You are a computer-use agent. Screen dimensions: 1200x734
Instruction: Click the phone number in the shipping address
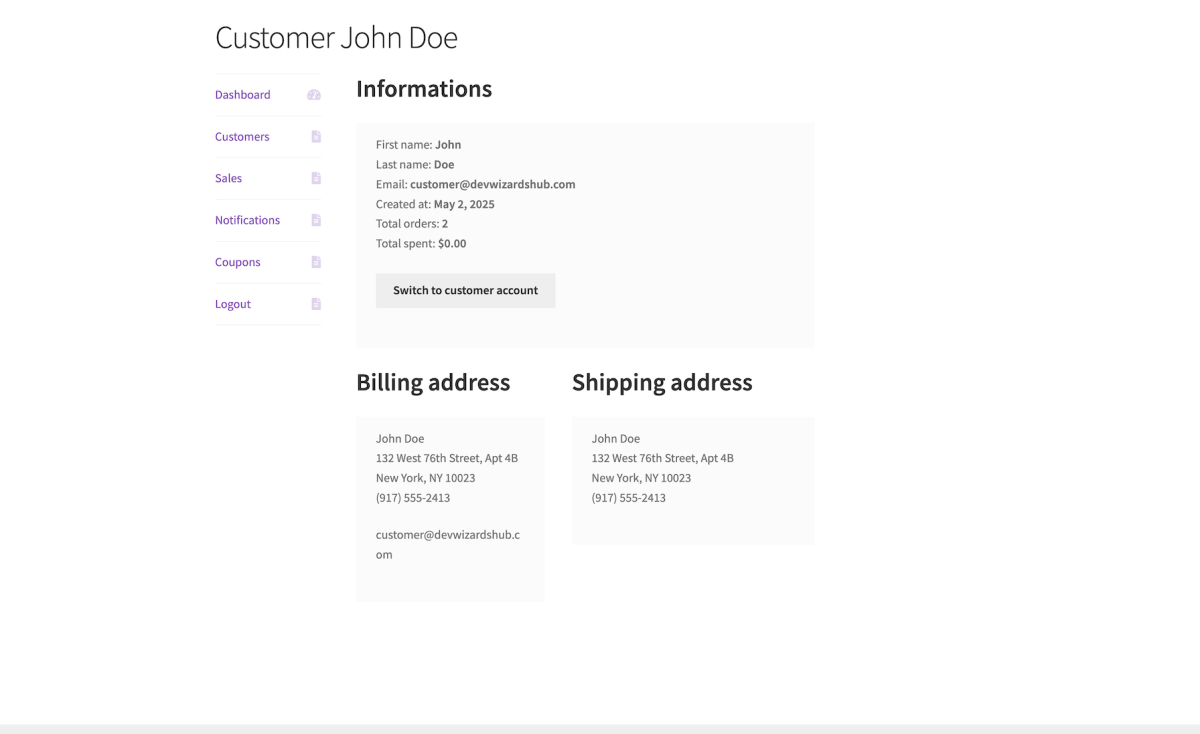coord(628,498)
